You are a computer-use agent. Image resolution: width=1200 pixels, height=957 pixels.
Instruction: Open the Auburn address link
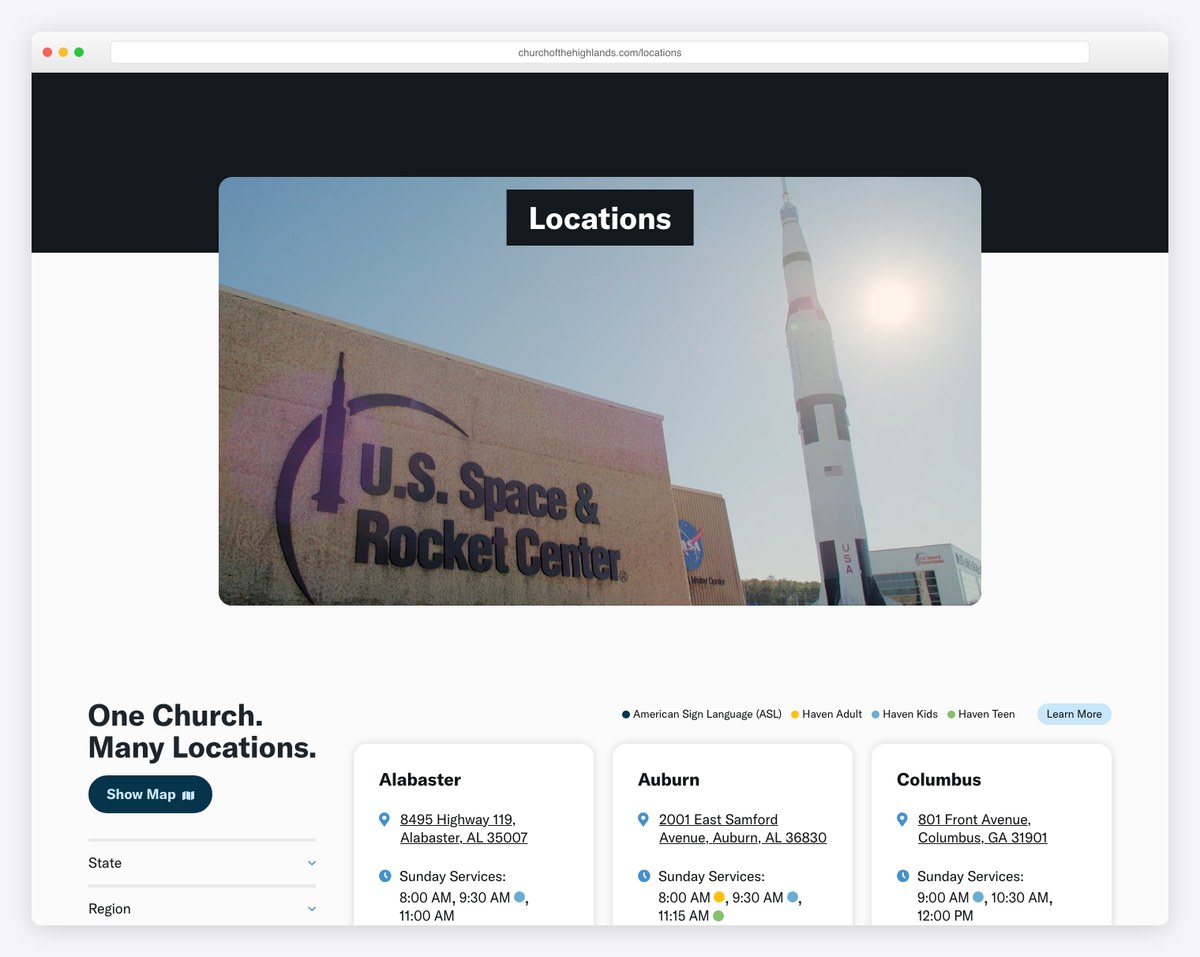pyautogui.click(x=743, y=828)
